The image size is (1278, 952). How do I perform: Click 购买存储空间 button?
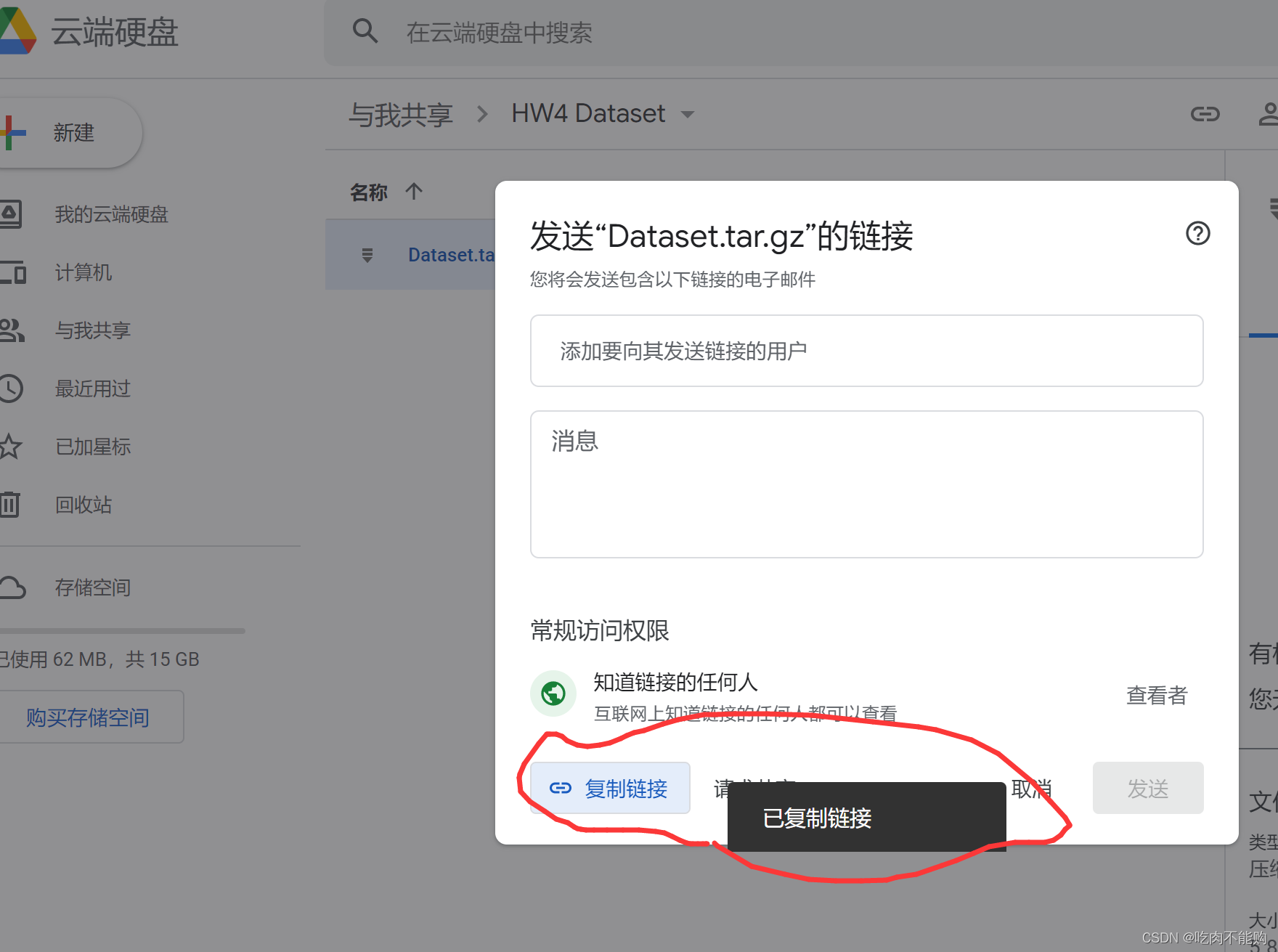point(88,717)
